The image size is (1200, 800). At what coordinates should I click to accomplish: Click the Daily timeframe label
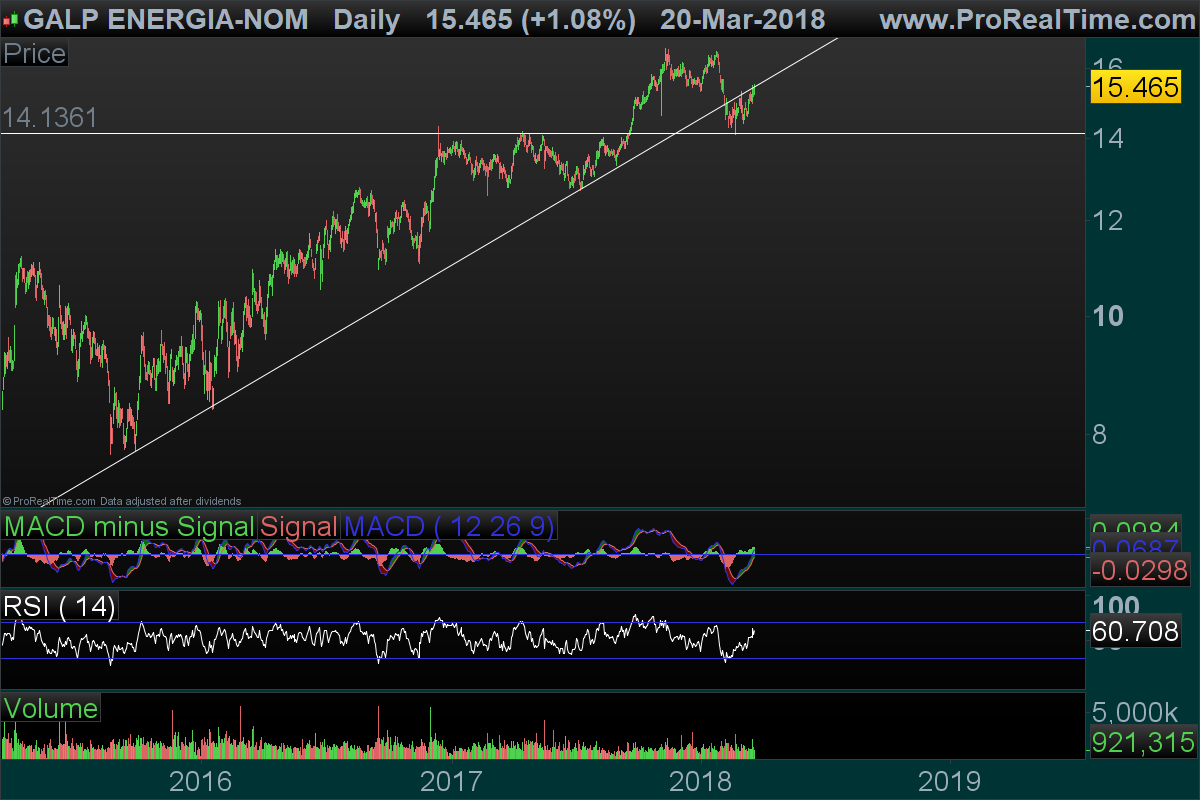367,19
